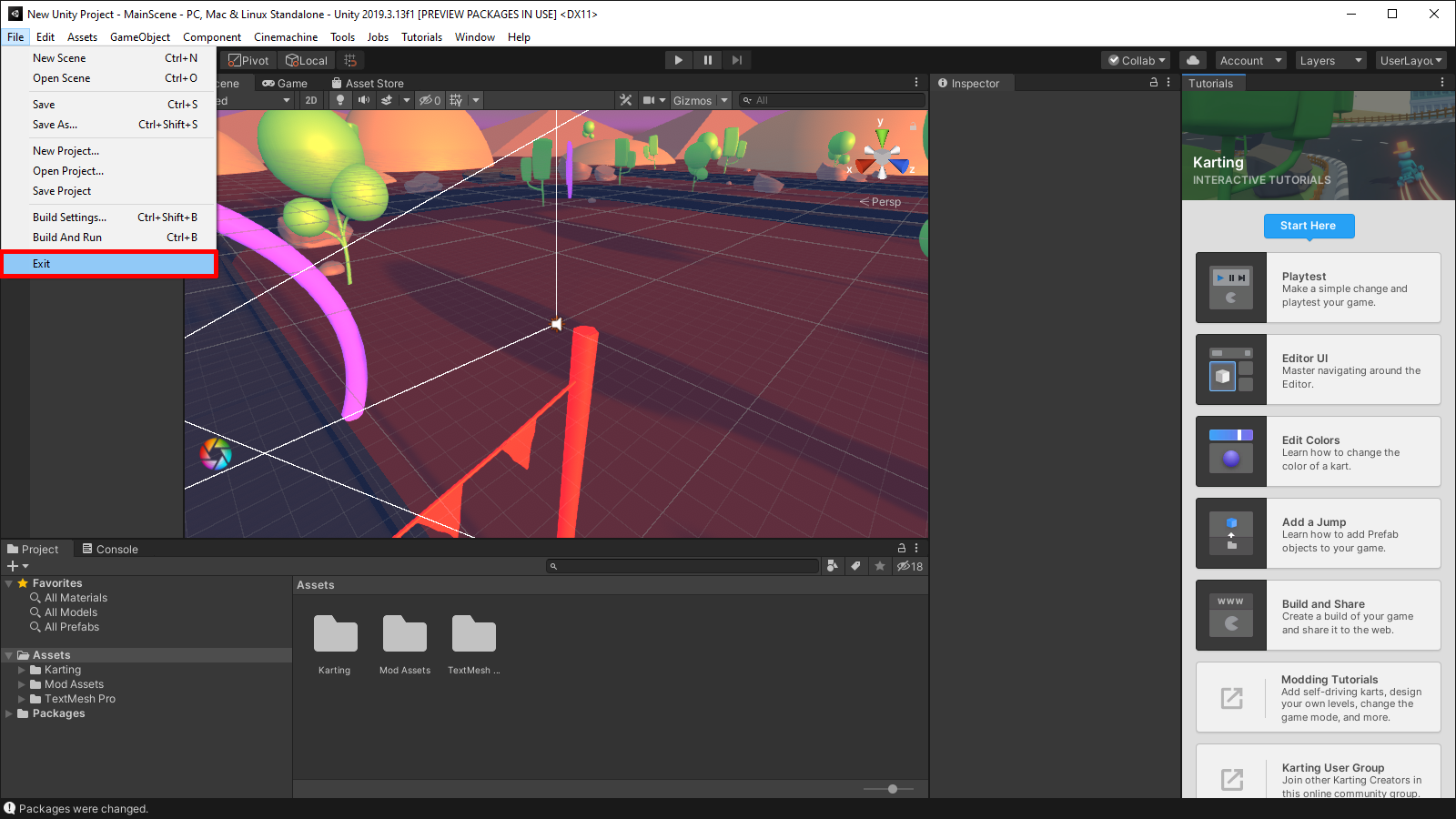Viewport: 1456px width, 819px height.
Task: Click the cloud icon near Account
Action: click(x=1193, y=60)
